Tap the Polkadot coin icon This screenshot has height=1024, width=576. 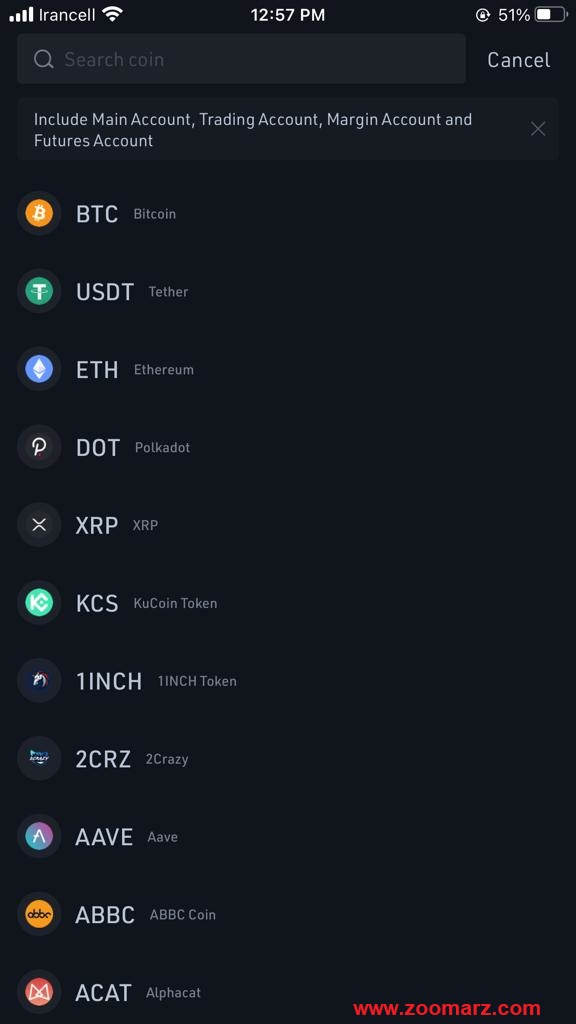(39, 447)
